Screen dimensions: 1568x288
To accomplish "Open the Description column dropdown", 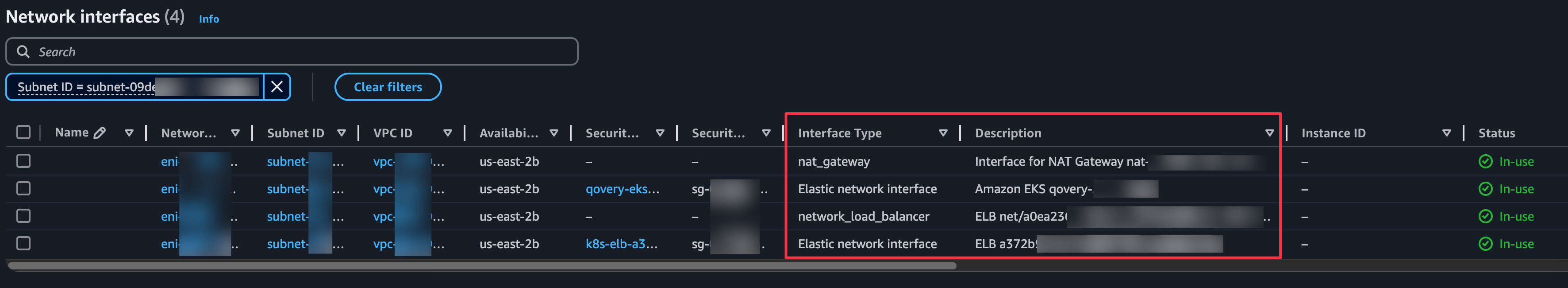I will pyautogui.click(x=1270, y=132).
